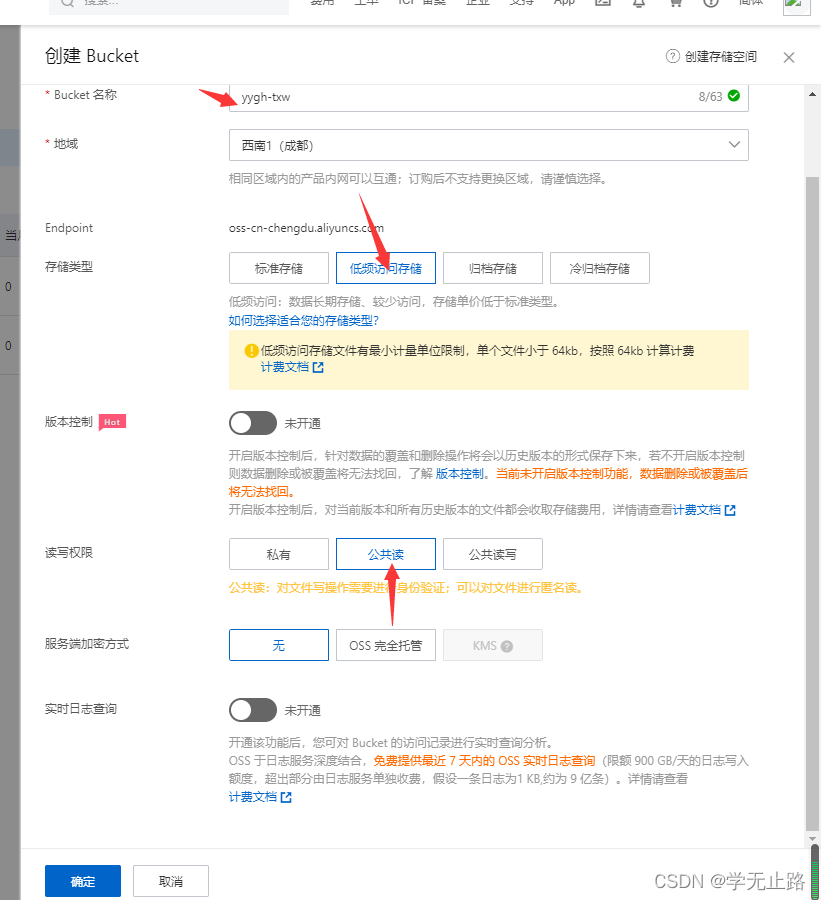Select 私有 read/write permission
Screen dimensions: 821x900
pos(279,554)
